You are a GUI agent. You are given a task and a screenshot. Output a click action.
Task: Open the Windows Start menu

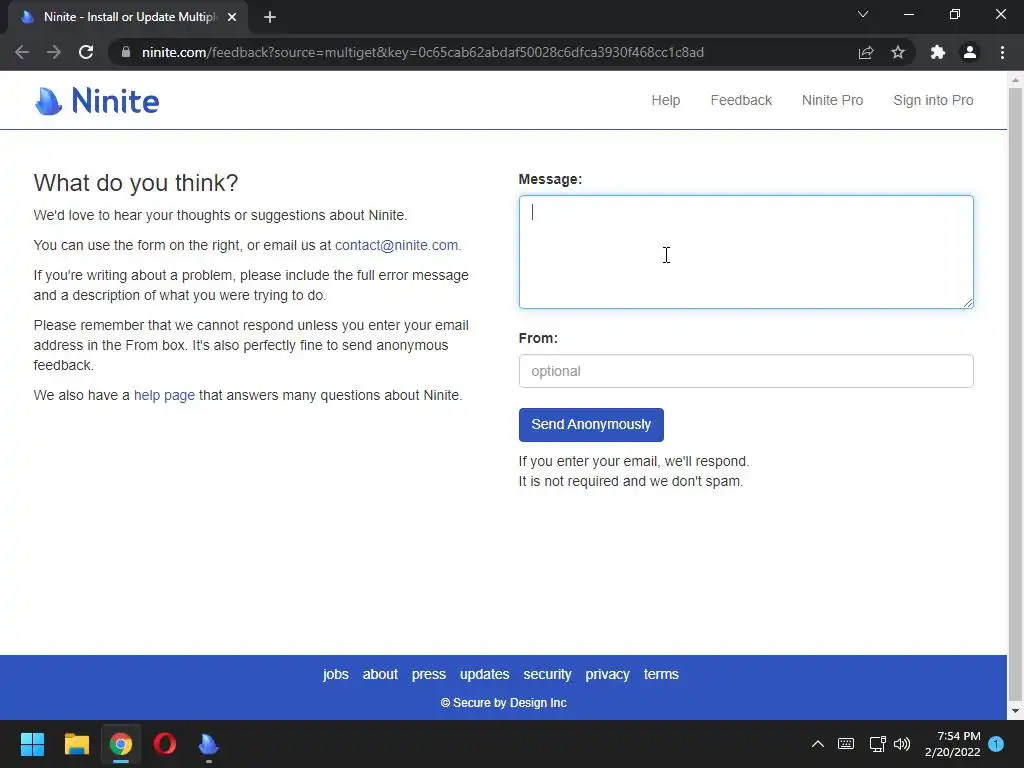[32, 744]
